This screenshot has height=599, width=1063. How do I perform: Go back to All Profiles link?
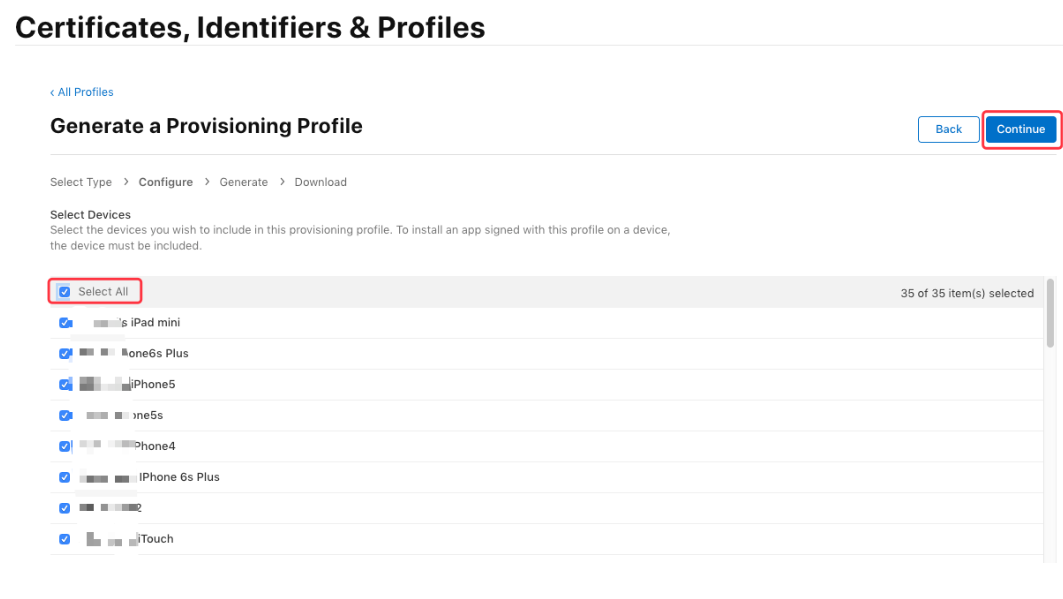pyautogui.click(x=82, y=92)
